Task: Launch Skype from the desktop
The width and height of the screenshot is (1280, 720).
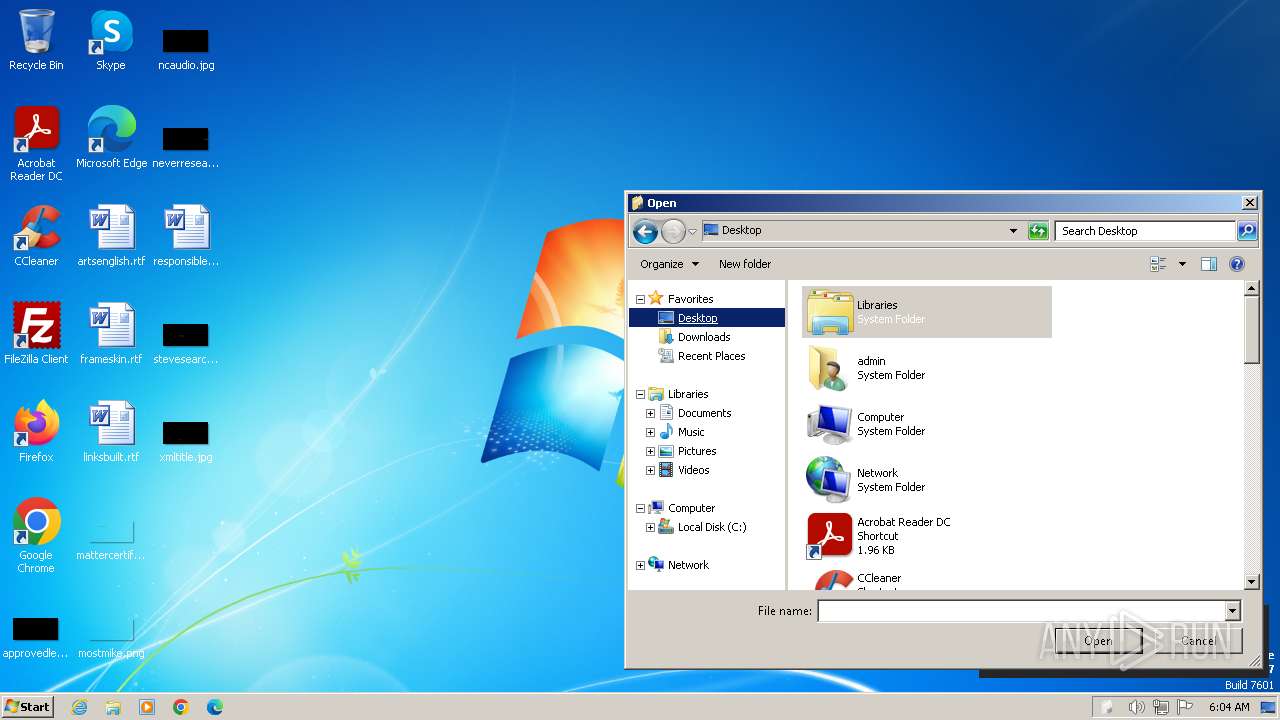Action: (x=110, y=40)
